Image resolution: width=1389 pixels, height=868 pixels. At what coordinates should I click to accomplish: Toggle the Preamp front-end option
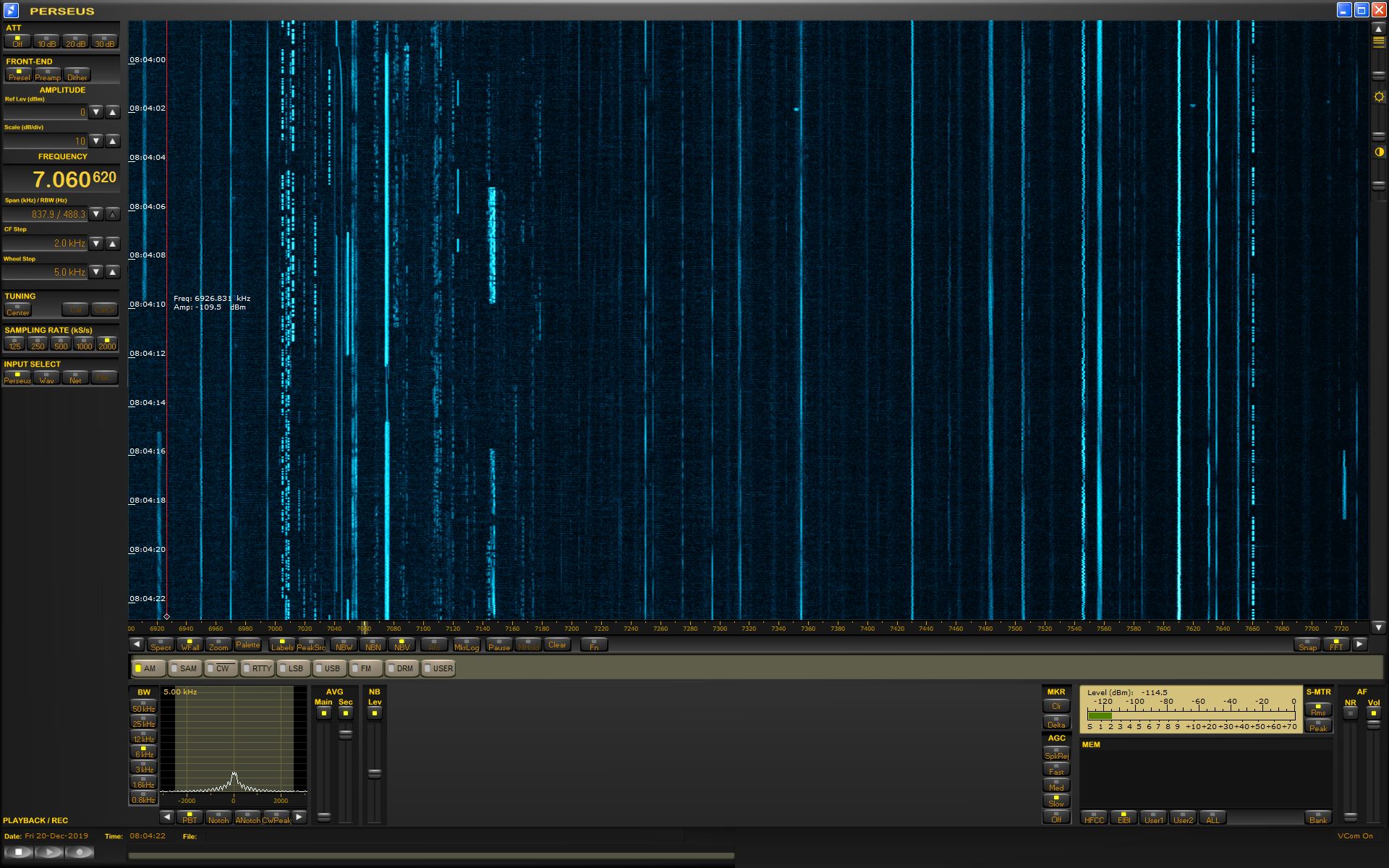(x=48, y=75)
